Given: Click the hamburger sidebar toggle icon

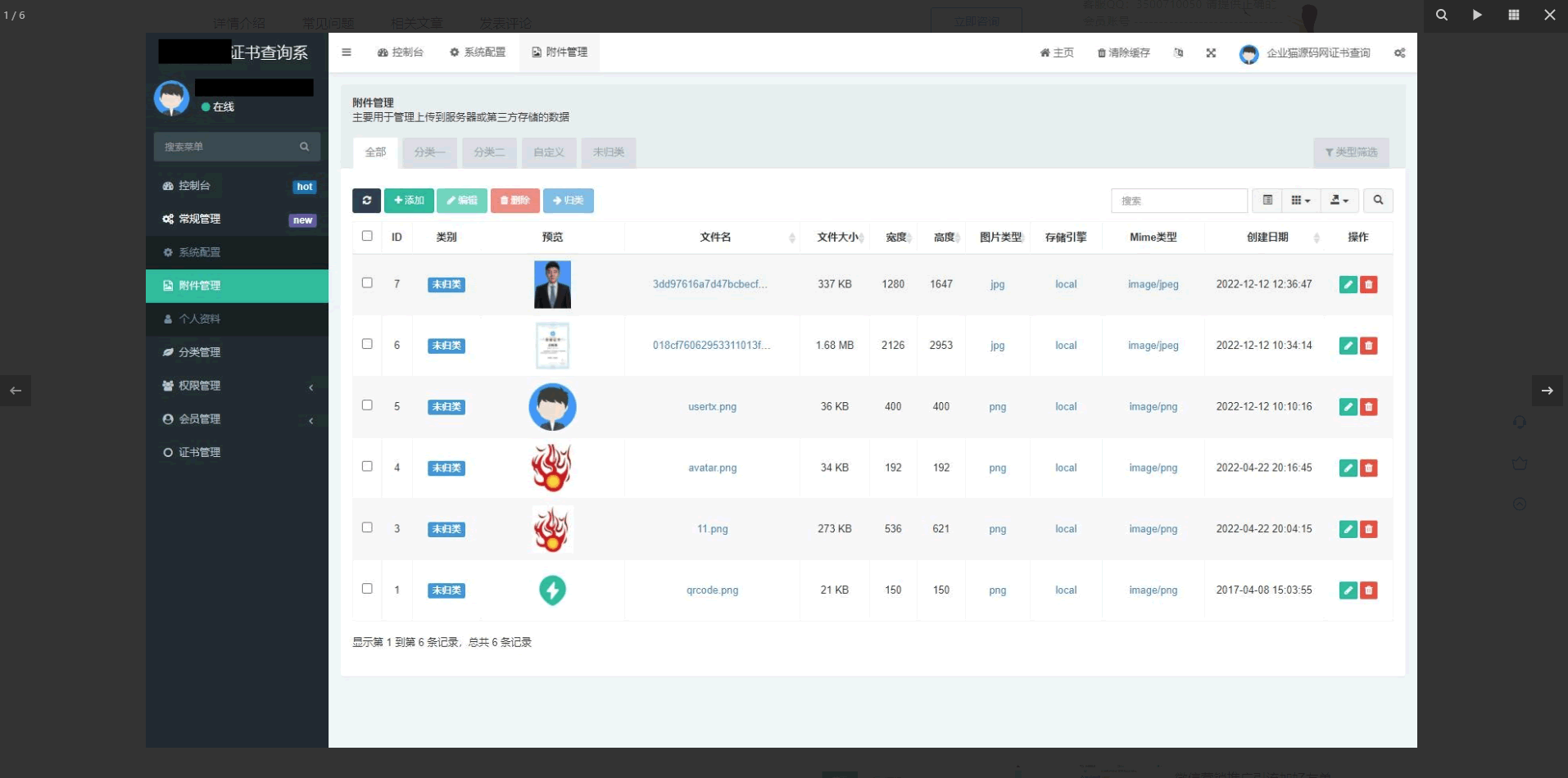Looking at the screenshot, I should tap(347, 52).
